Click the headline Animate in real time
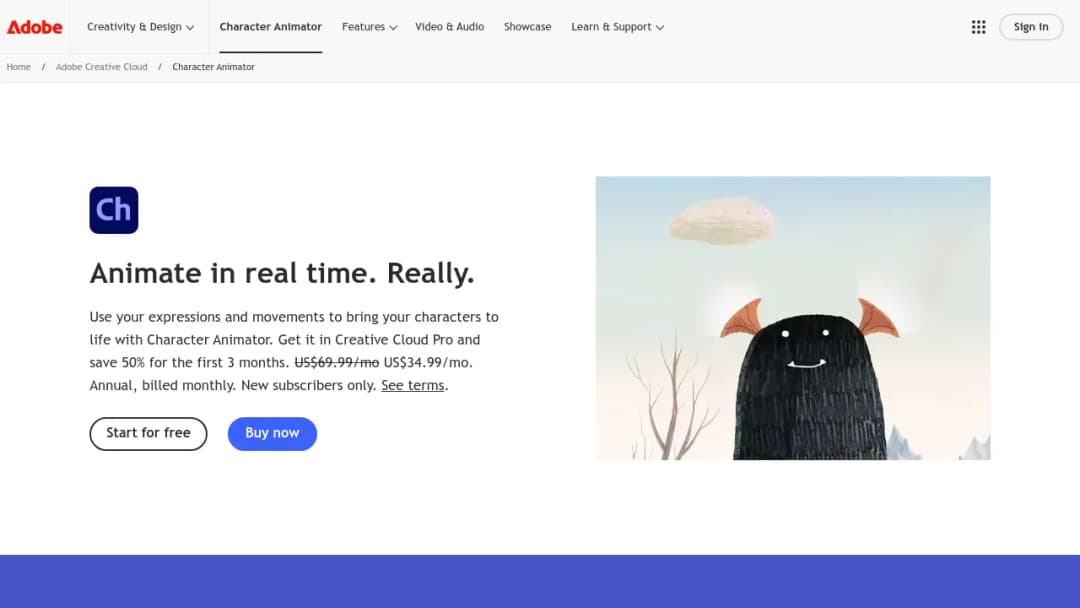 point(282,273)
